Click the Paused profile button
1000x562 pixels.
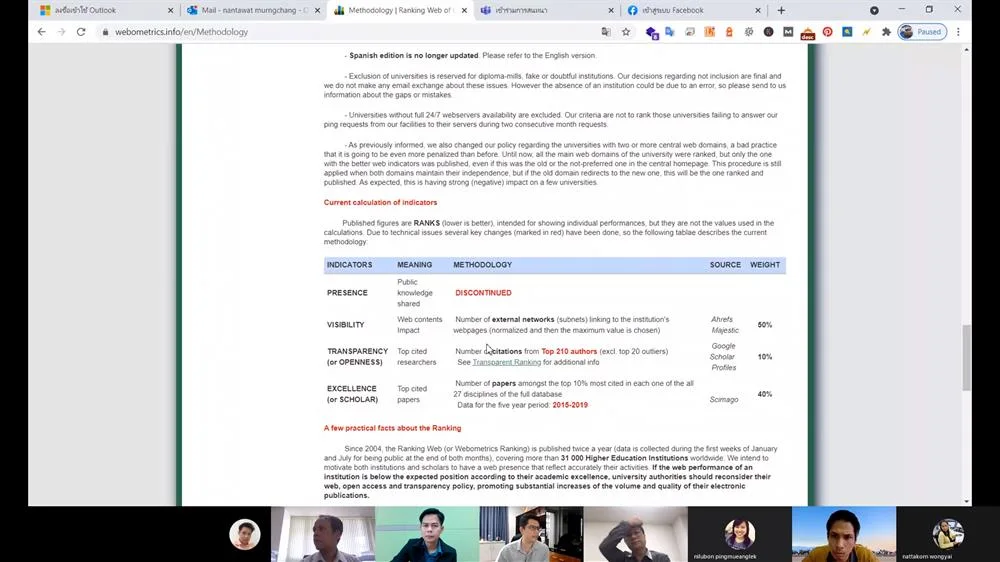(x=922, y=32)
